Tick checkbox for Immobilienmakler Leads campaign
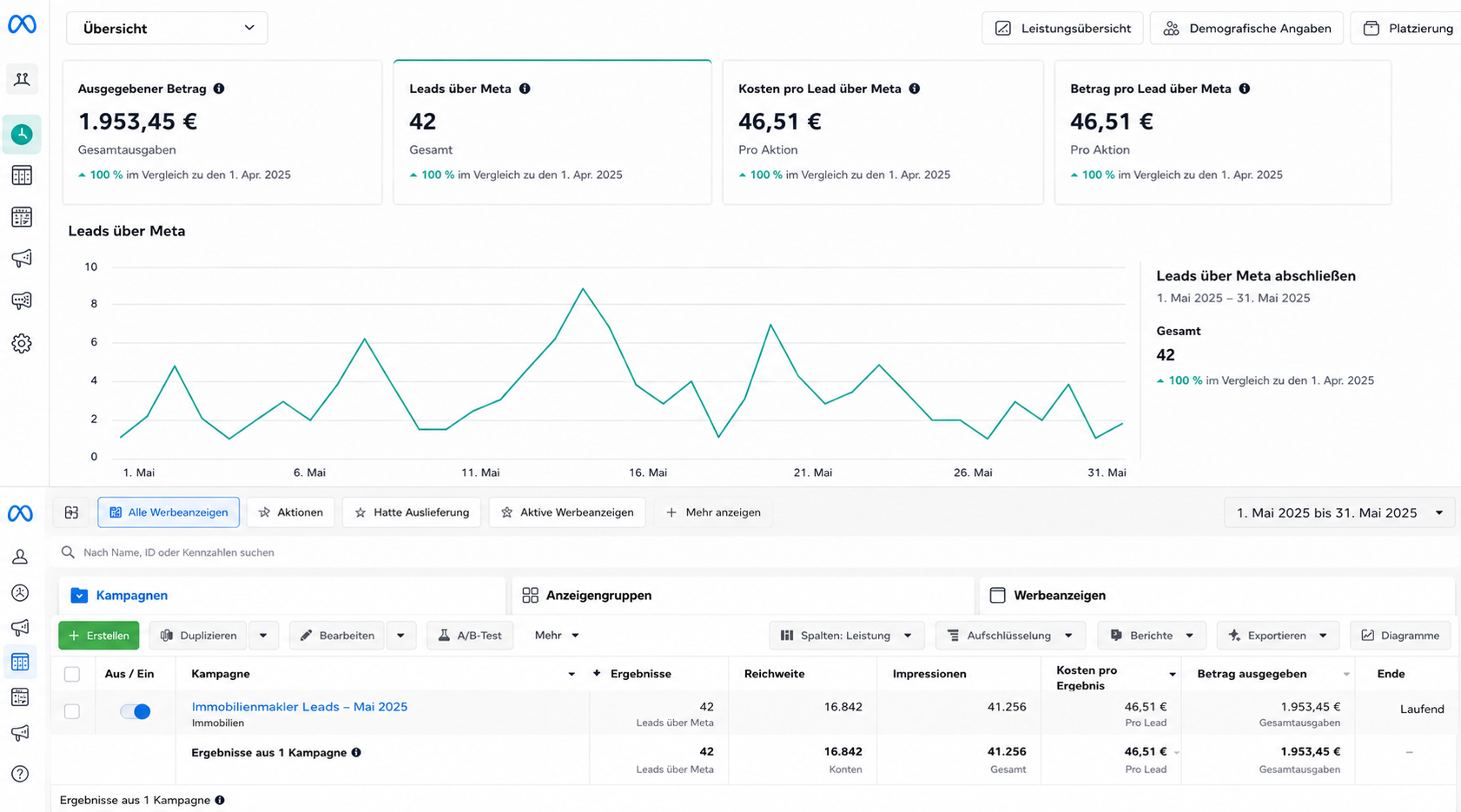Screen dimensions: 1461x812 pos(72,711)
